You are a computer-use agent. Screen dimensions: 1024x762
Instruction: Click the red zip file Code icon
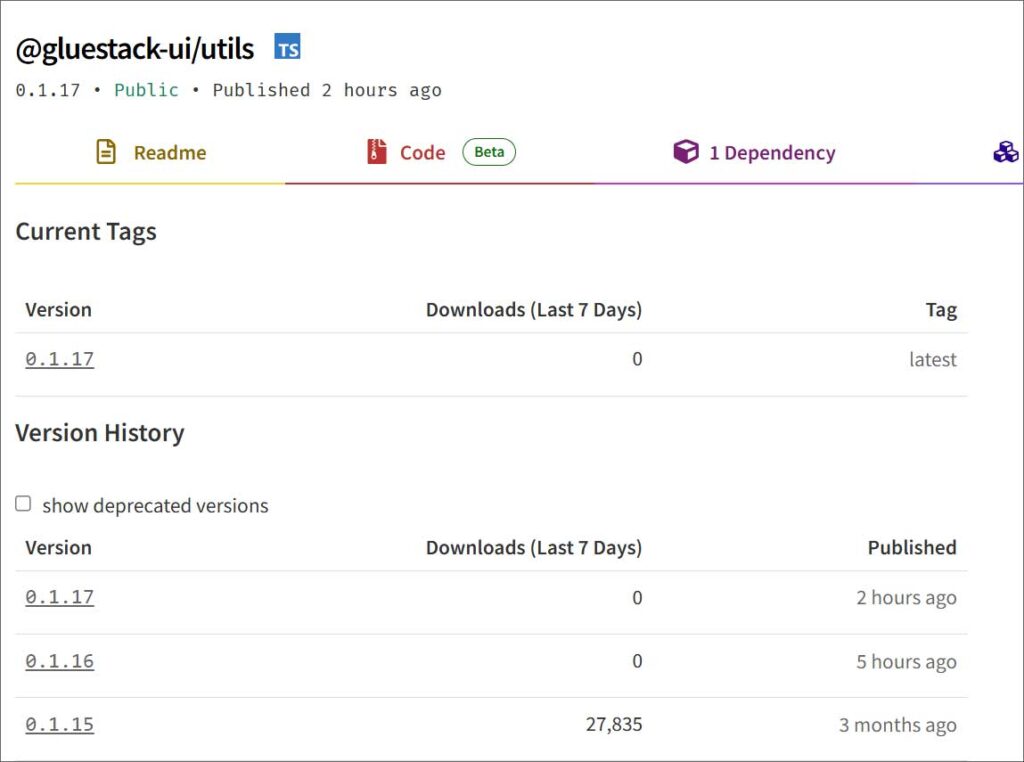point(376,152)
